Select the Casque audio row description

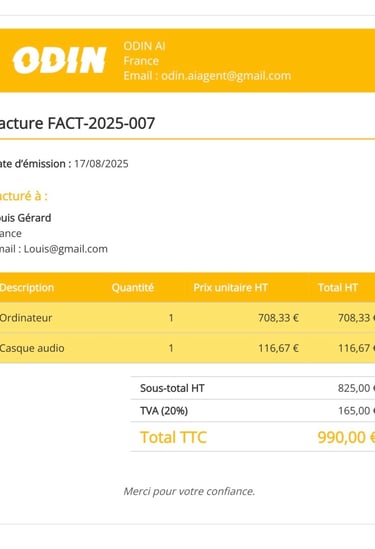pyautogui.click(x=32, y=348)
